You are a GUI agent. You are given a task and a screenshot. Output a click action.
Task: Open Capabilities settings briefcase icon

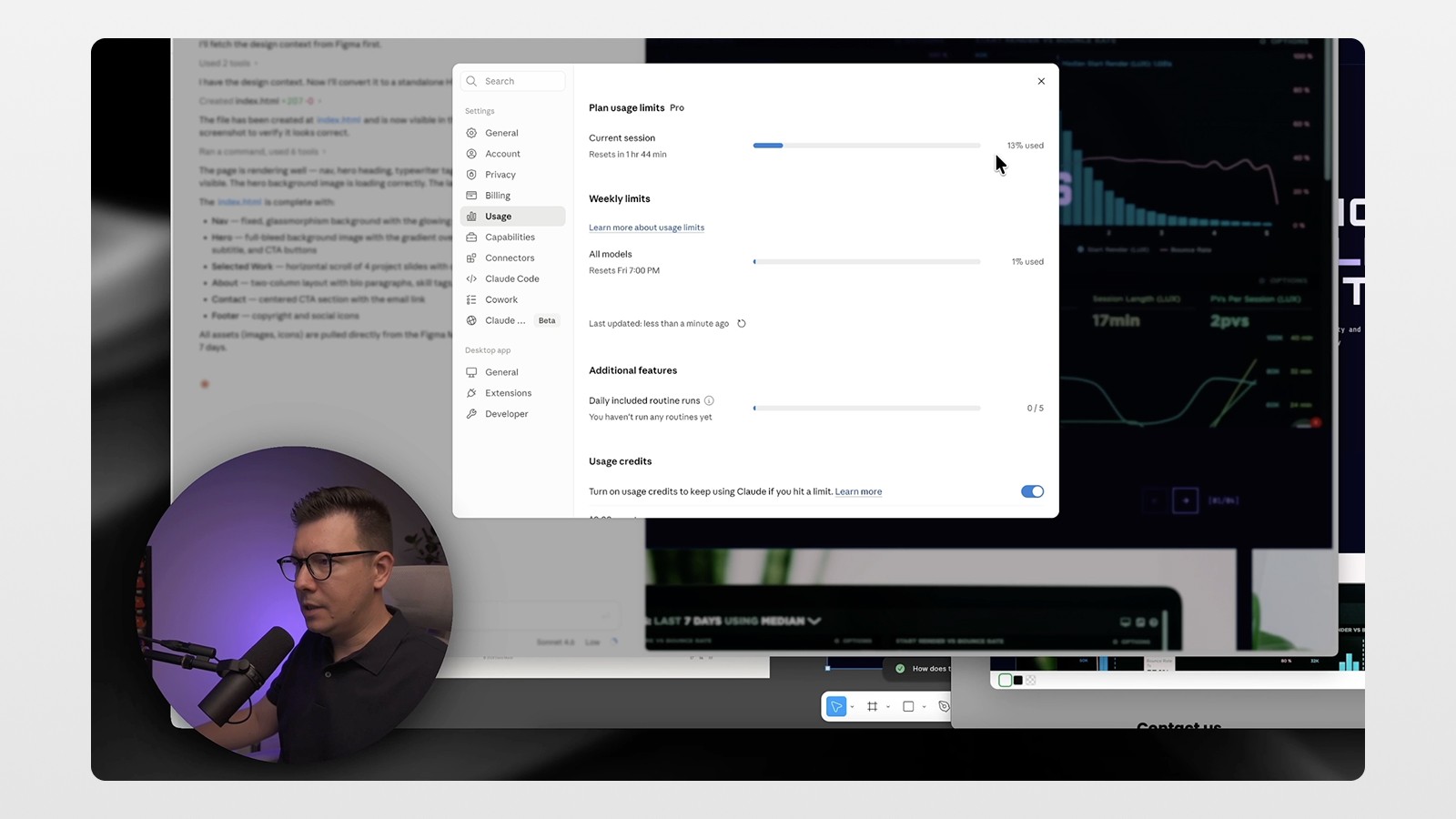tap(512, 238)
